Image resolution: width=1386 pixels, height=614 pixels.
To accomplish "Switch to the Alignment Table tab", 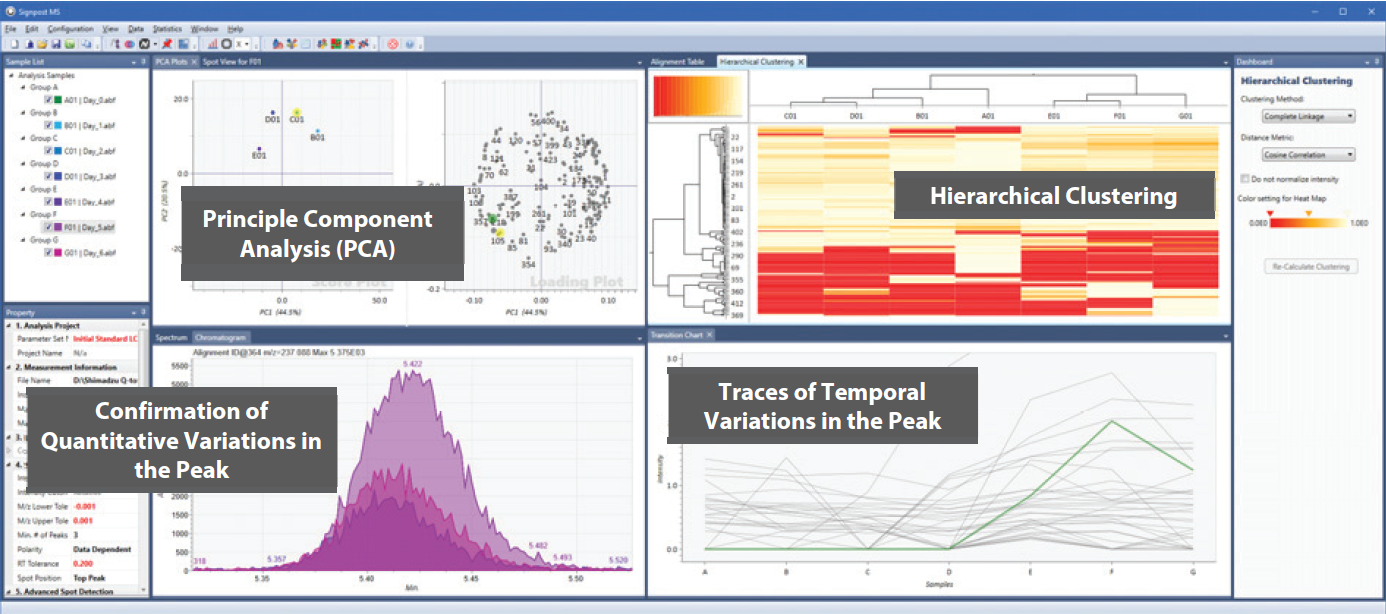I will [677, 62].
